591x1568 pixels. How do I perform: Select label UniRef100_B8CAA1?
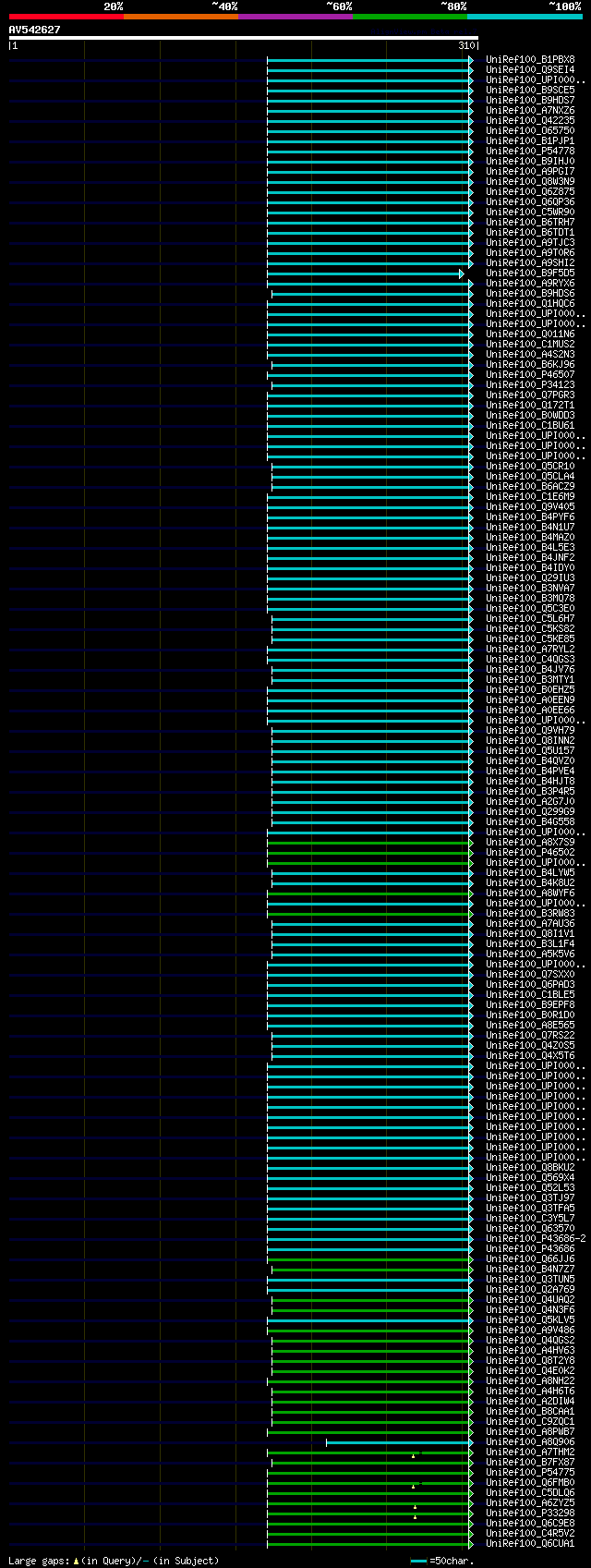(530, 1411)
